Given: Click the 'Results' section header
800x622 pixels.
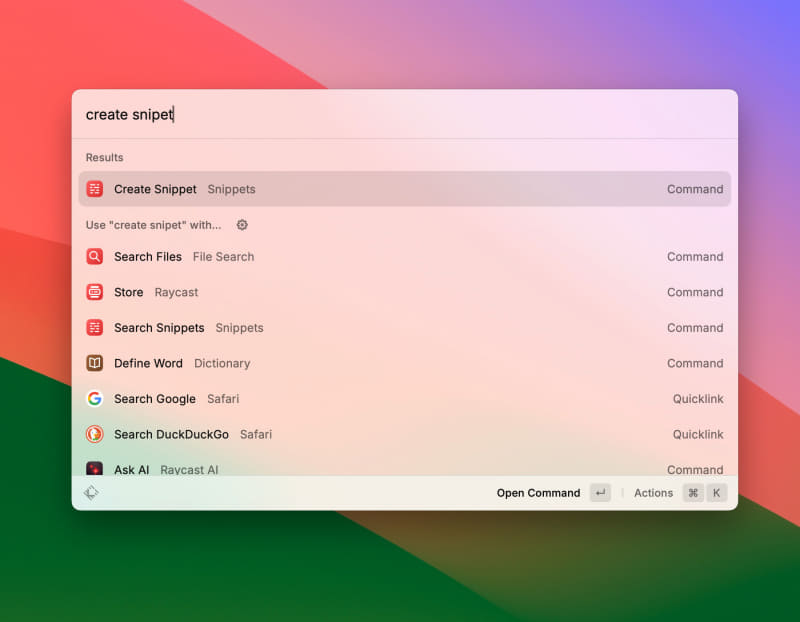Looking at the screenshot, I should pyautogui.click(x=105, y=157).
